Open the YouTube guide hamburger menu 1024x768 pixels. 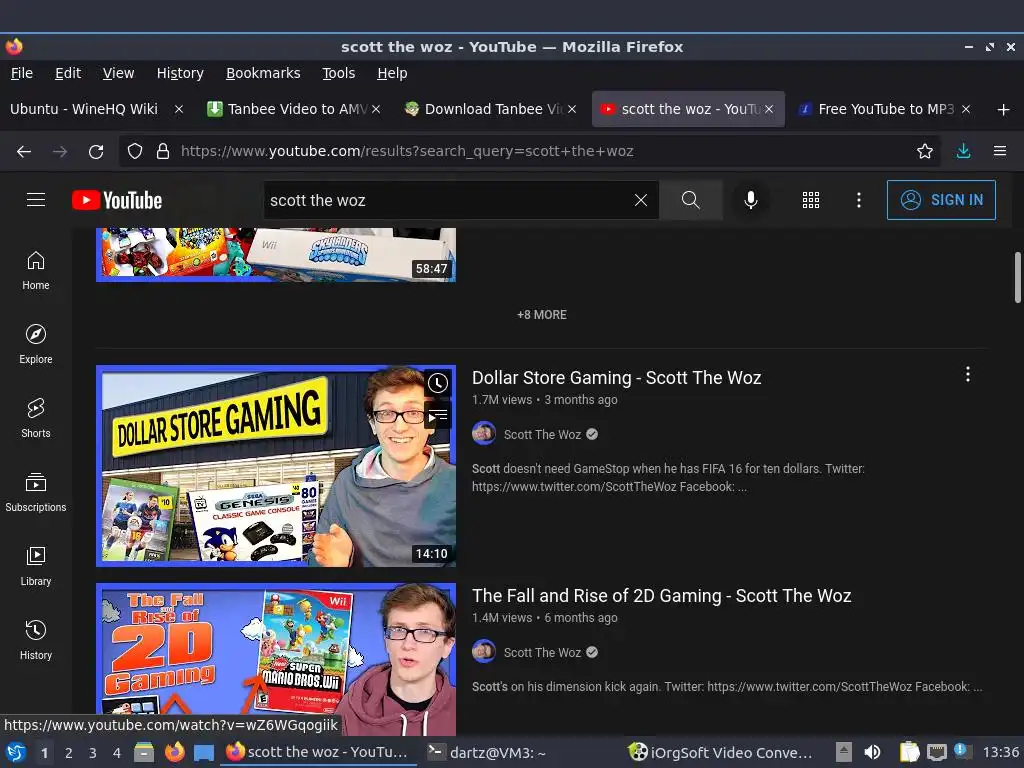(x=36, y=200)
